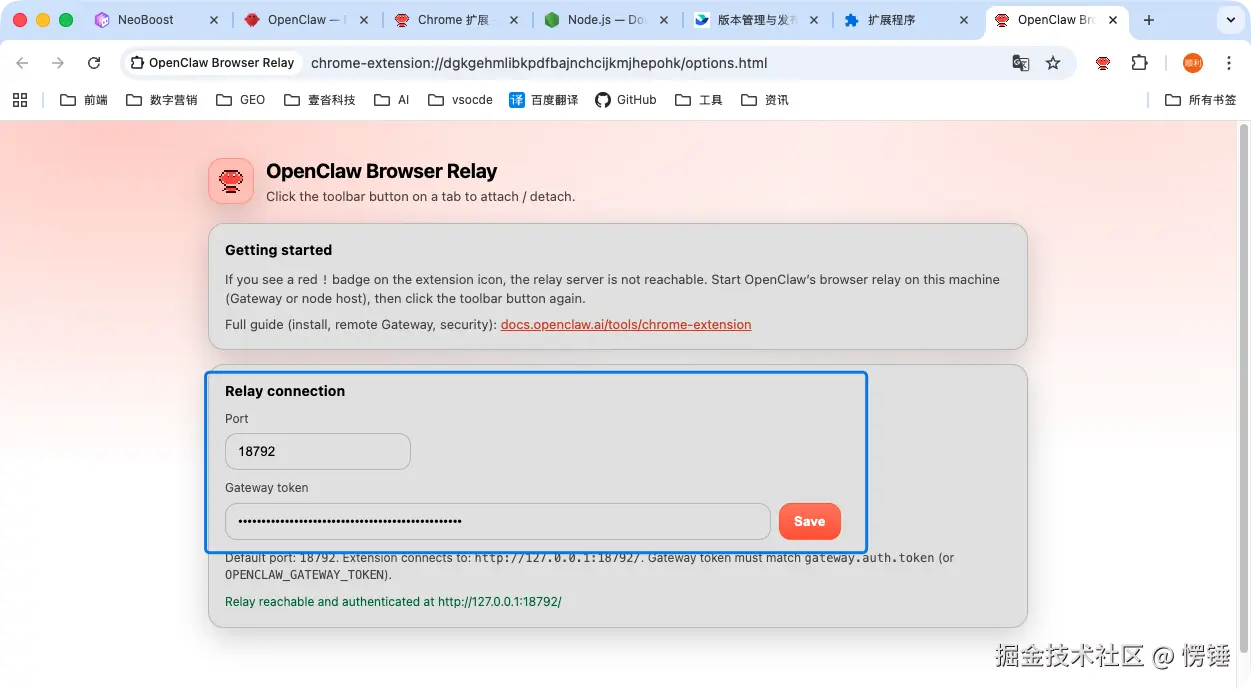This screenshot has width=1251, height=690.
Task: Click the Relay connection heading
Action: [x=285, y=391]
